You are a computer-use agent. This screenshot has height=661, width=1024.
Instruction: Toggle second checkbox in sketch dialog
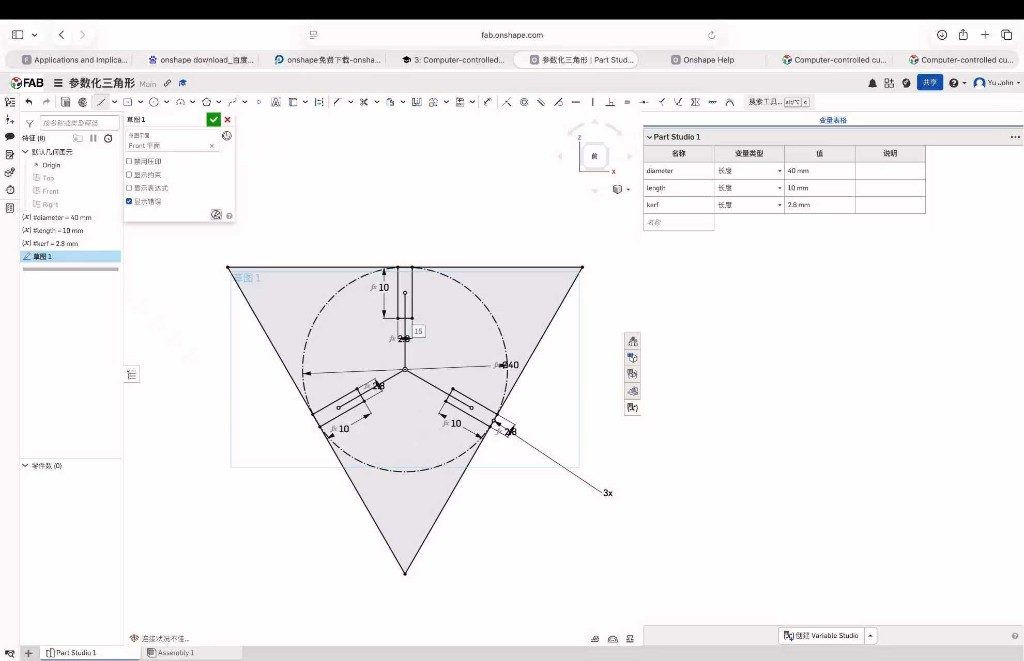(129, 174)
